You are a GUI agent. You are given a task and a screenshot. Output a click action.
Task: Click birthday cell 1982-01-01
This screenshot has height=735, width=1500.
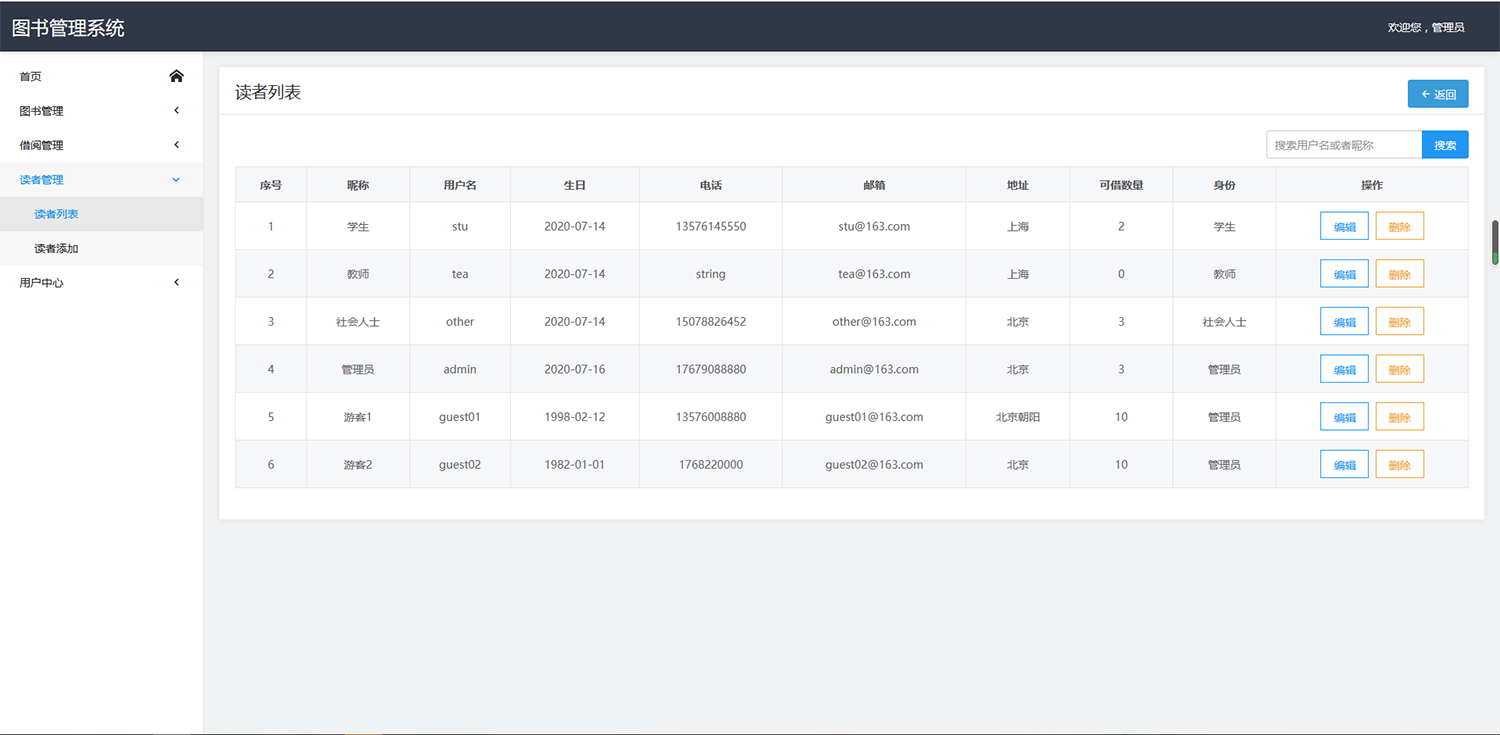(x=575, y=465)
